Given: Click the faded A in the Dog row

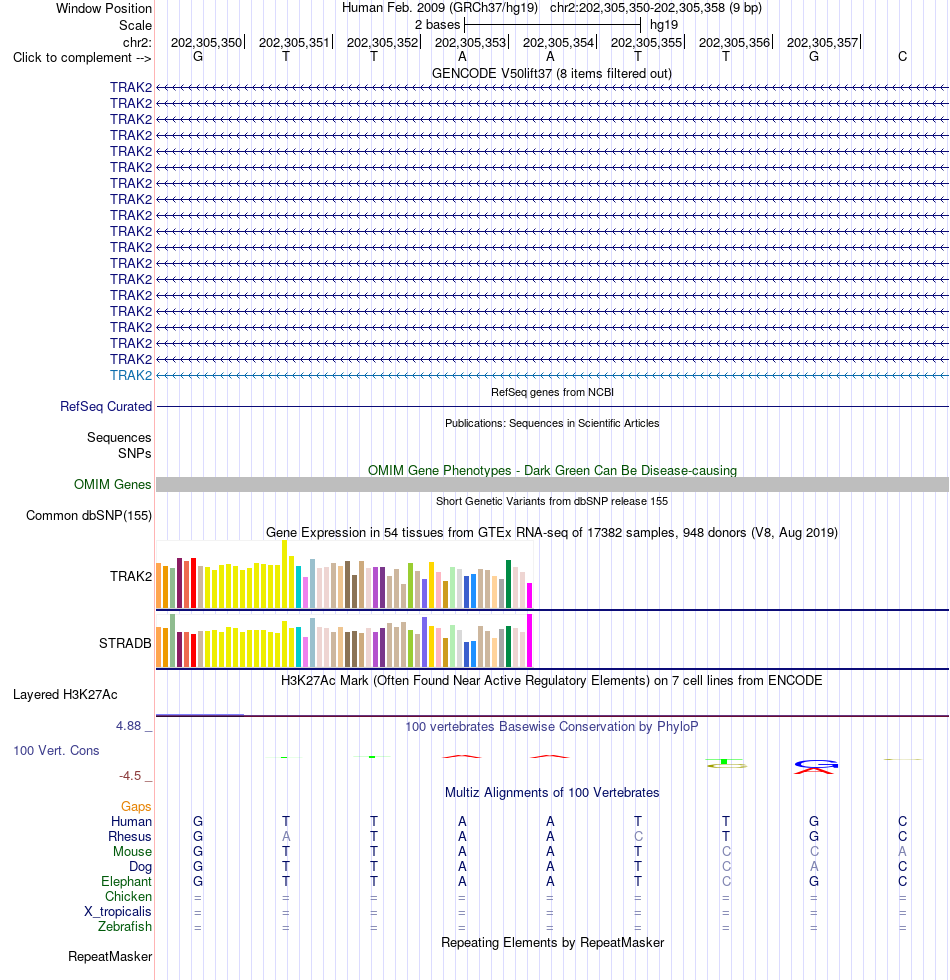Looking at the screenshot, I should point(814,866).
